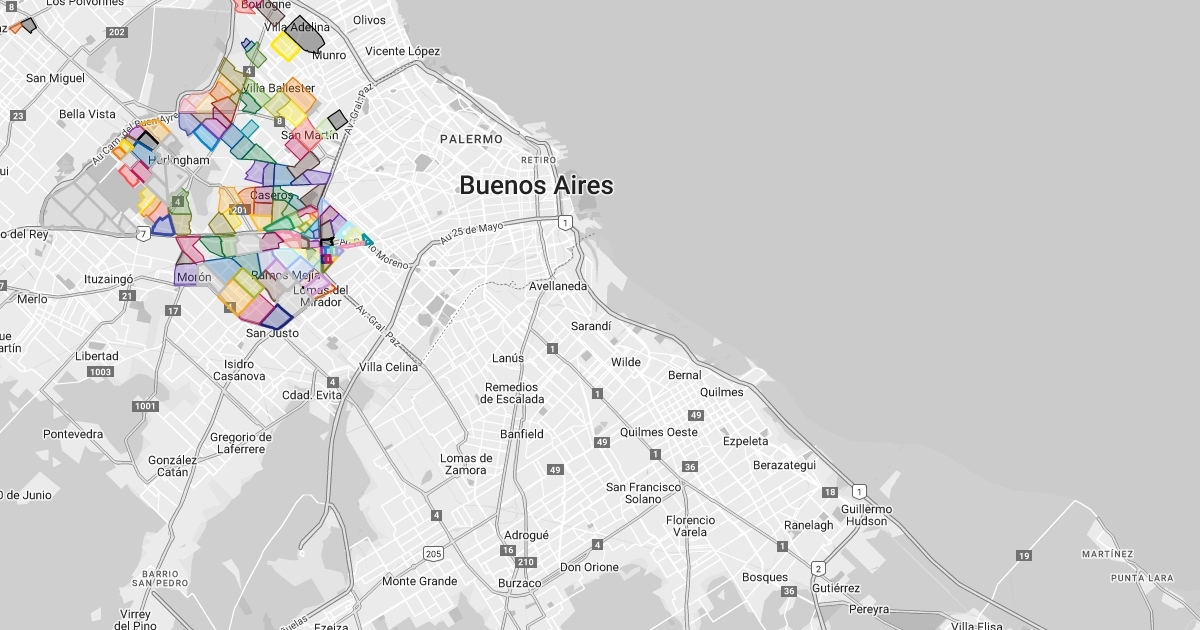Click the route 202 highway shield
The image size is (1200, 630).
pos(117,33)
